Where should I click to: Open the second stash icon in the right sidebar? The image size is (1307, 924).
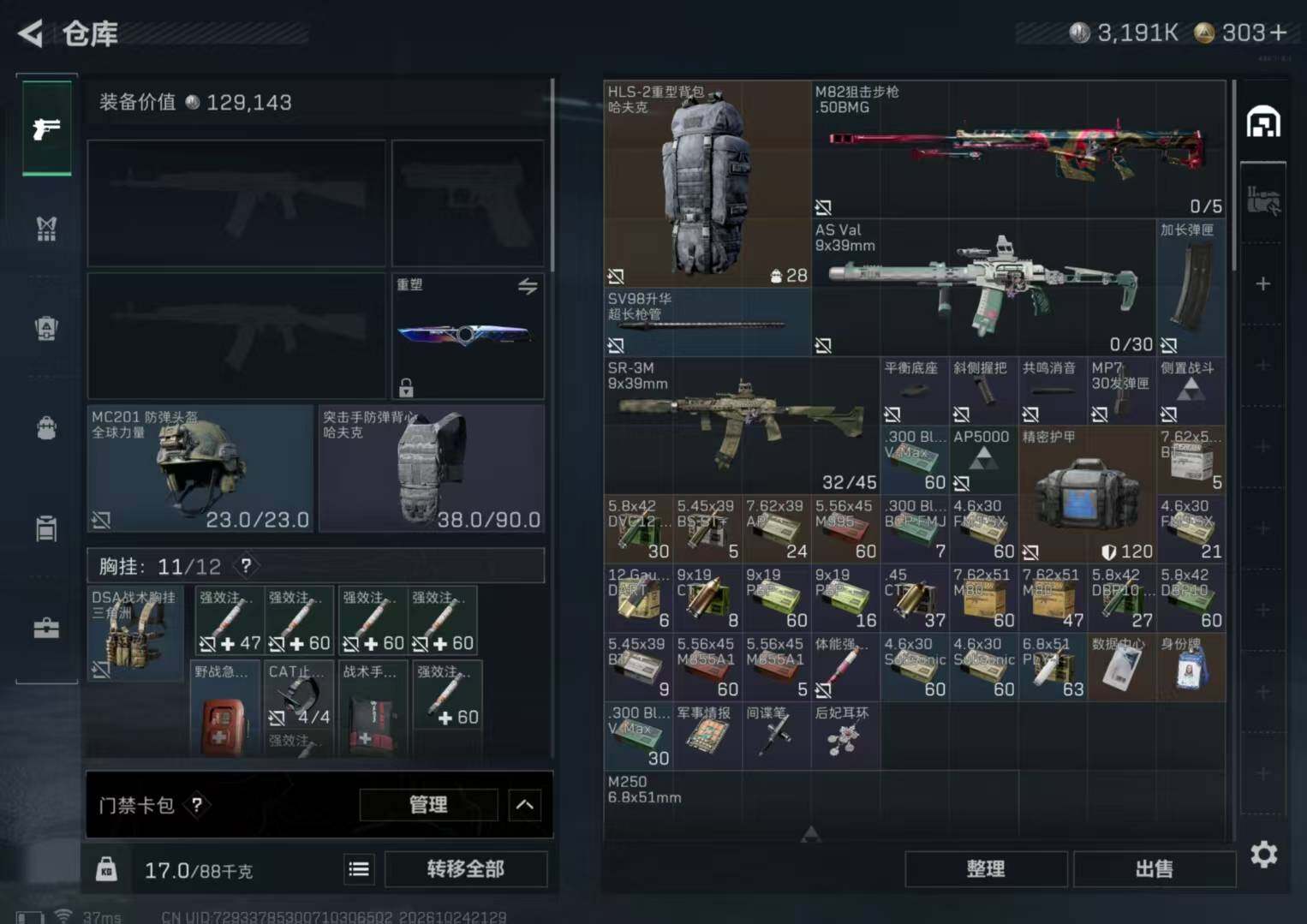(x=1263, y=202)
